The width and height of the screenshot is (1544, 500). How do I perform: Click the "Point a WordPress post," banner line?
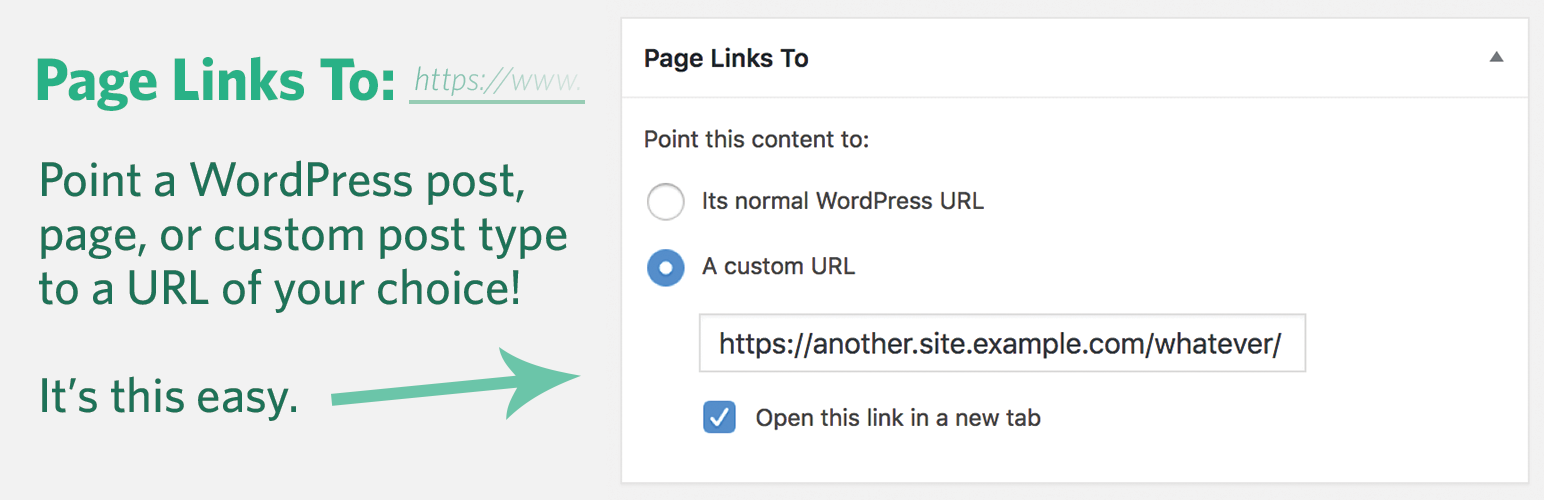(282, 181)
